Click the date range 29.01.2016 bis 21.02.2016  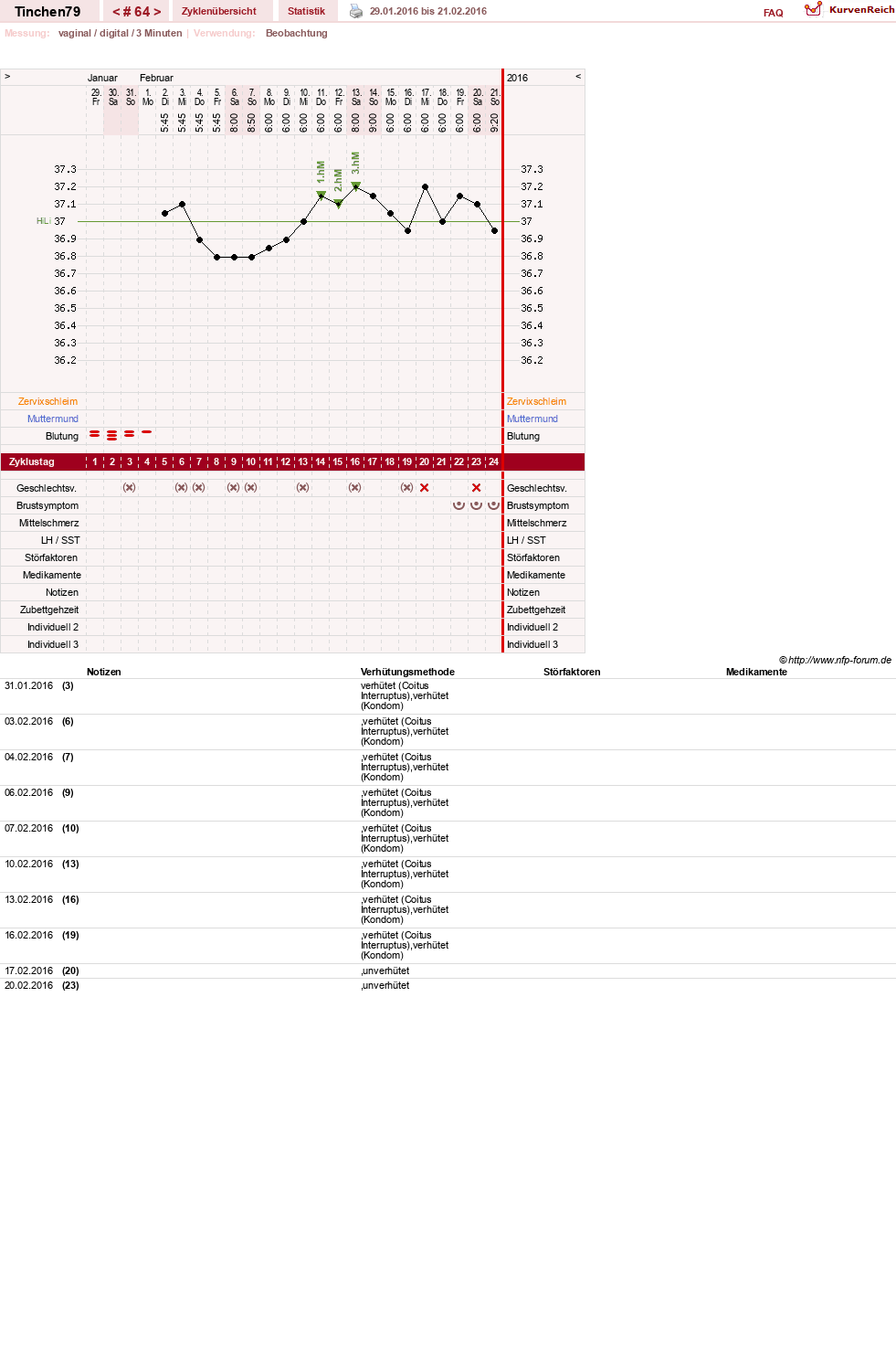(x=428, y=11)
